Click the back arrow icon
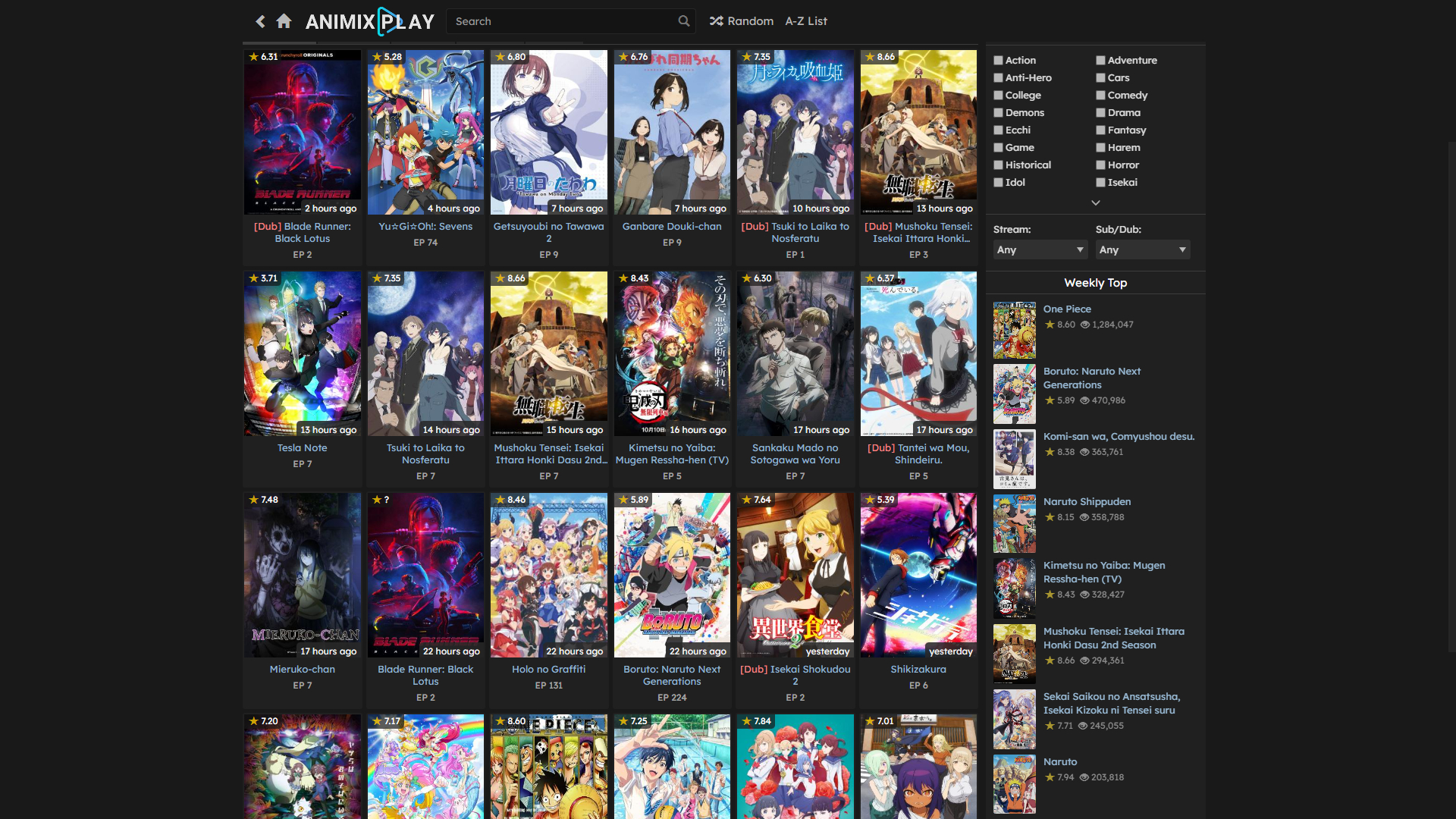 point(260,21)
